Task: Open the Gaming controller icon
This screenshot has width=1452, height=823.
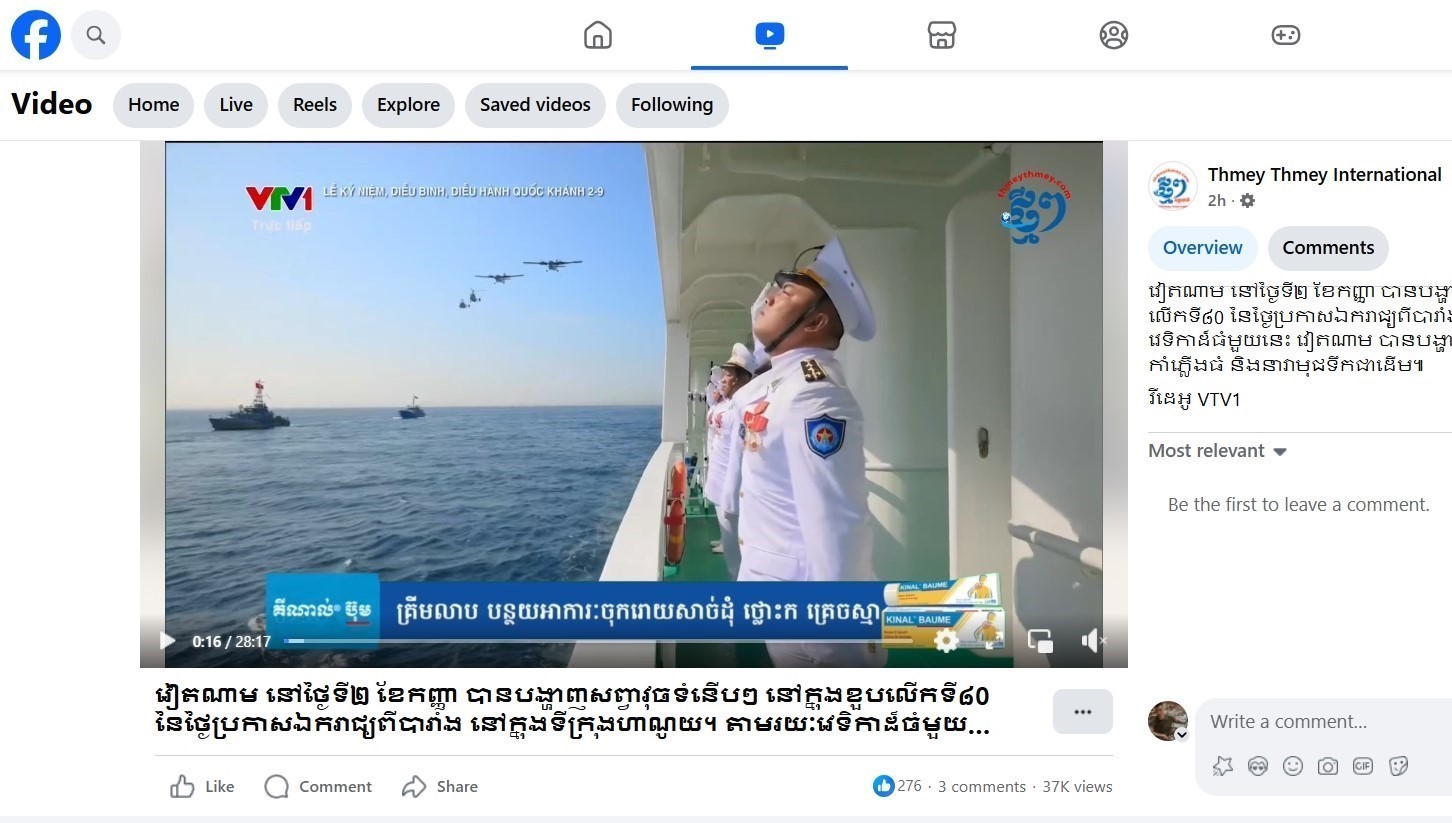Action: coord(1285,35)
